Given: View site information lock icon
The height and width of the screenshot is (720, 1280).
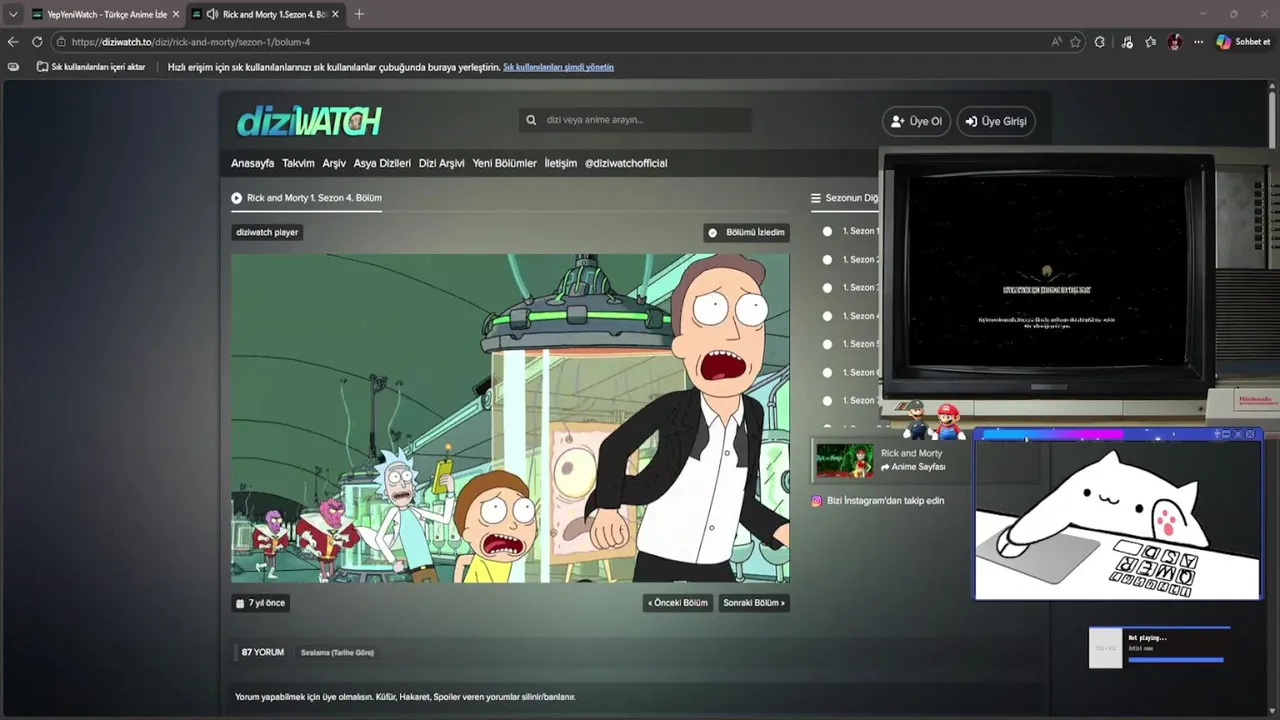Looking at the screenshot, I should tap(61, 42).
